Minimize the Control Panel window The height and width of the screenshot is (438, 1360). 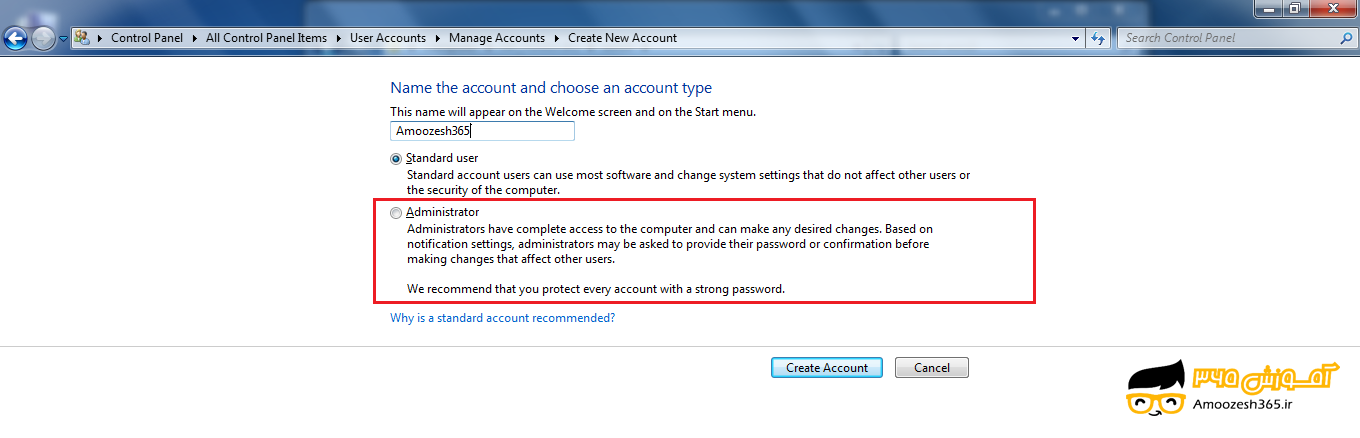pos(1268,8)
